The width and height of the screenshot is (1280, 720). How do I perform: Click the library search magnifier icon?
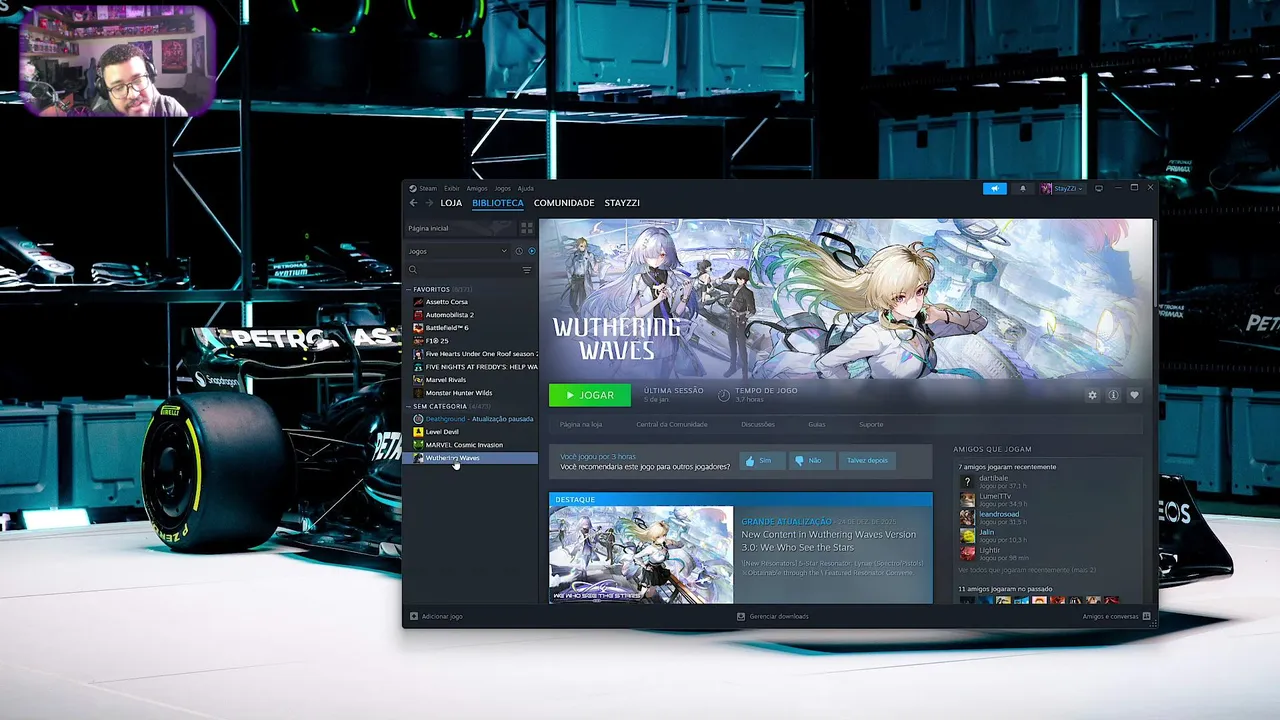pyautogui.click(x=413, y=270)
